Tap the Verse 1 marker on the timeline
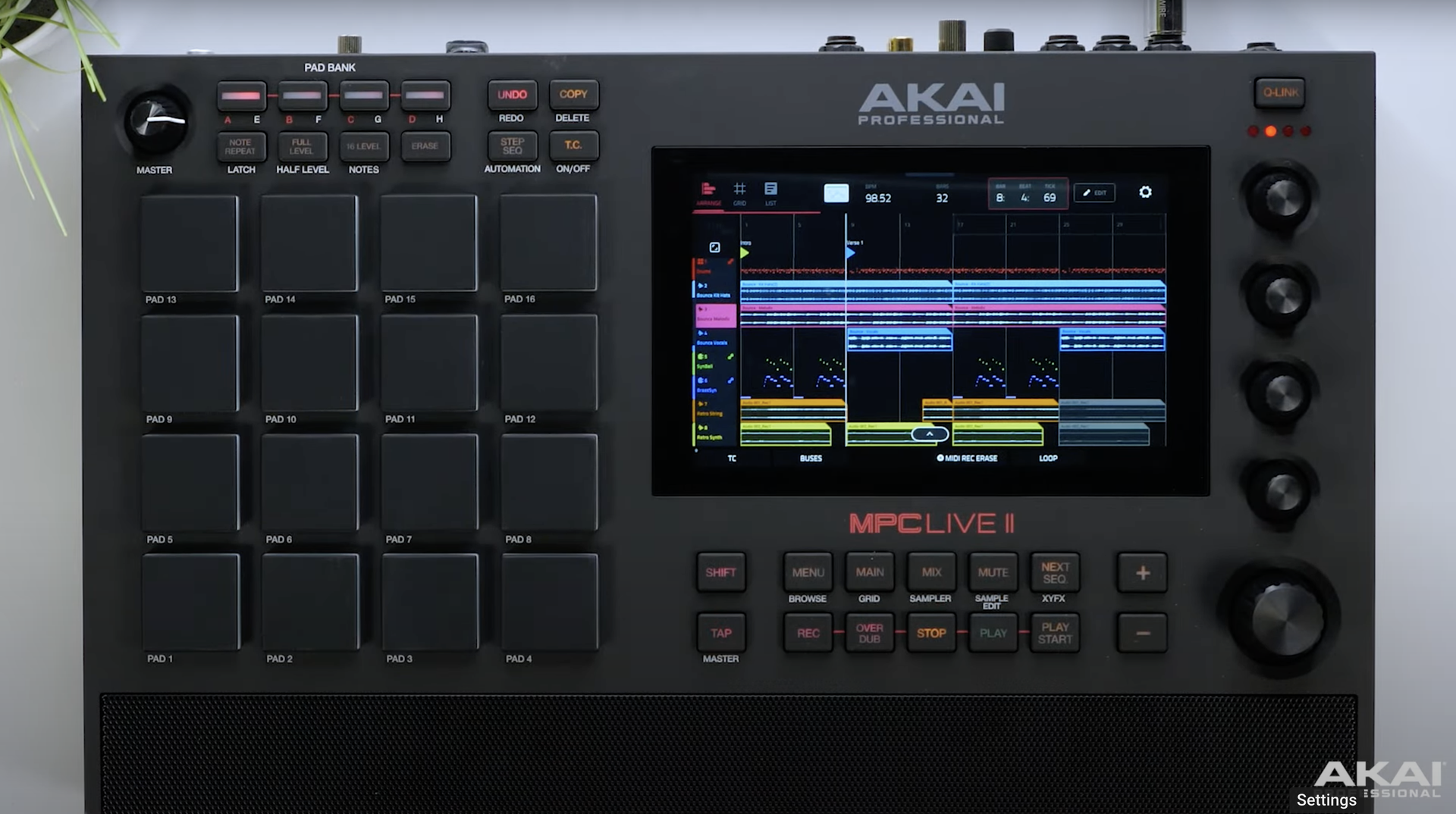 pos(852,252)
